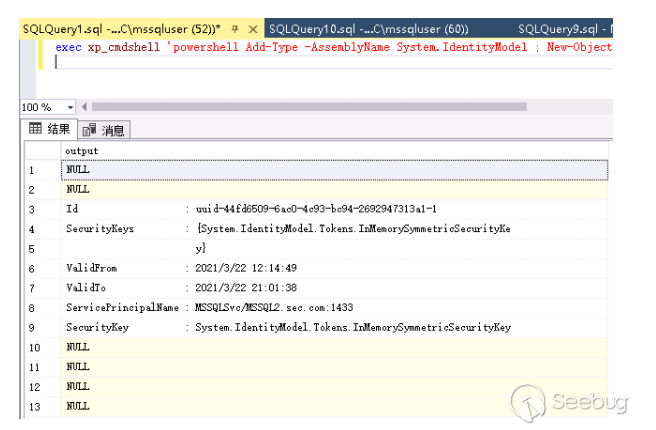Select the NULL cell in row 10
The height and width of the screenshot is (430, 656).
tap(334, 348)
